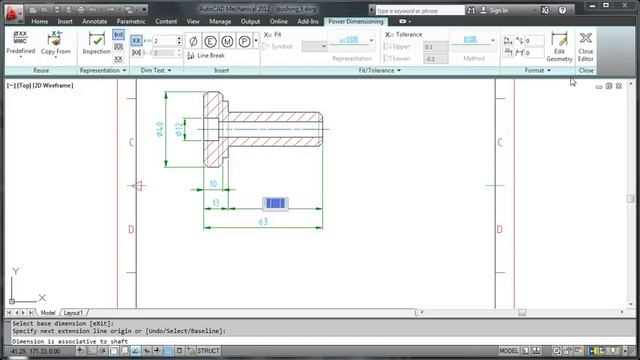Screen dimensions: 640x360
Task: Click the search keyword input box
Action: click(420, 11)
